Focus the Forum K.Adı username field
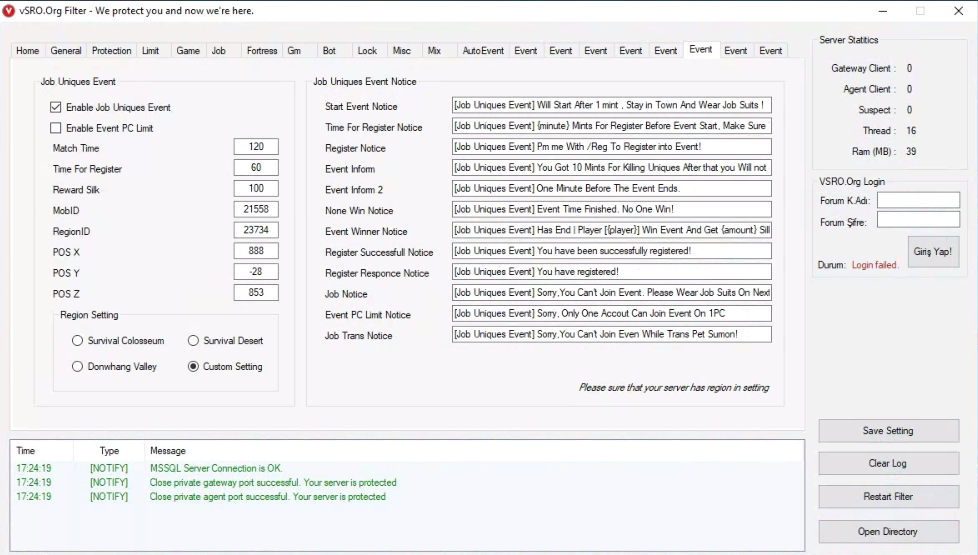The height and width of the screenshot is (555, 978). tap(918, 200)
